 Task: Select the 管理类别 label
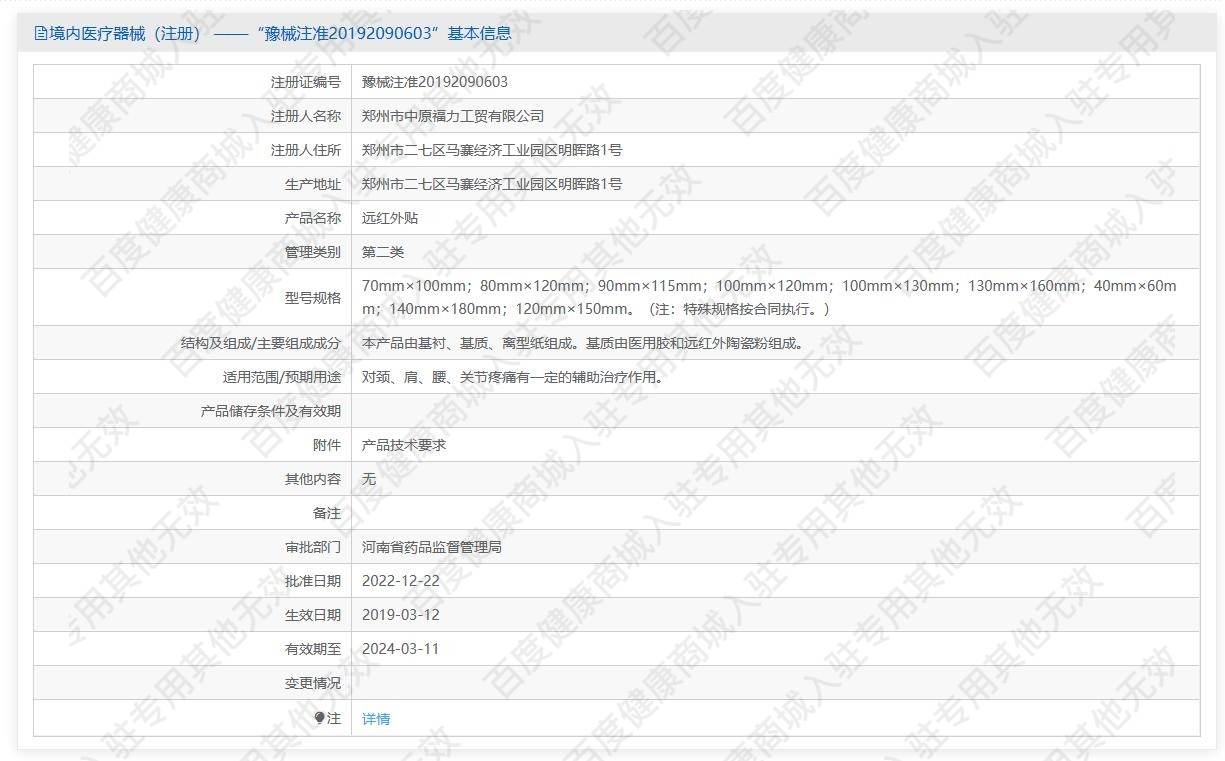coord(313,252)
